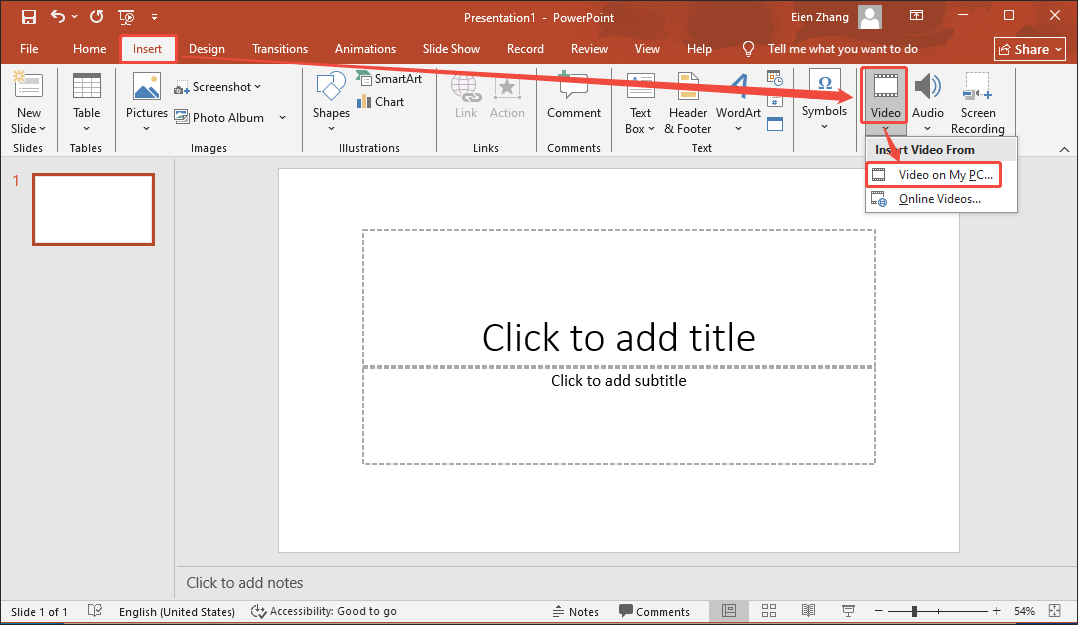Click the Object icon in Text group

click(775, 124)
